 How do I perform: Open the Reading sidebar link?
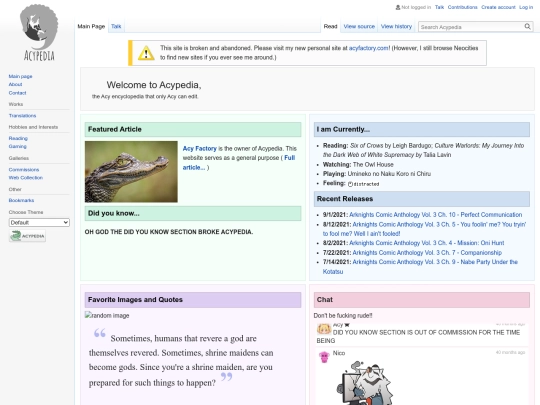(18, 138)
